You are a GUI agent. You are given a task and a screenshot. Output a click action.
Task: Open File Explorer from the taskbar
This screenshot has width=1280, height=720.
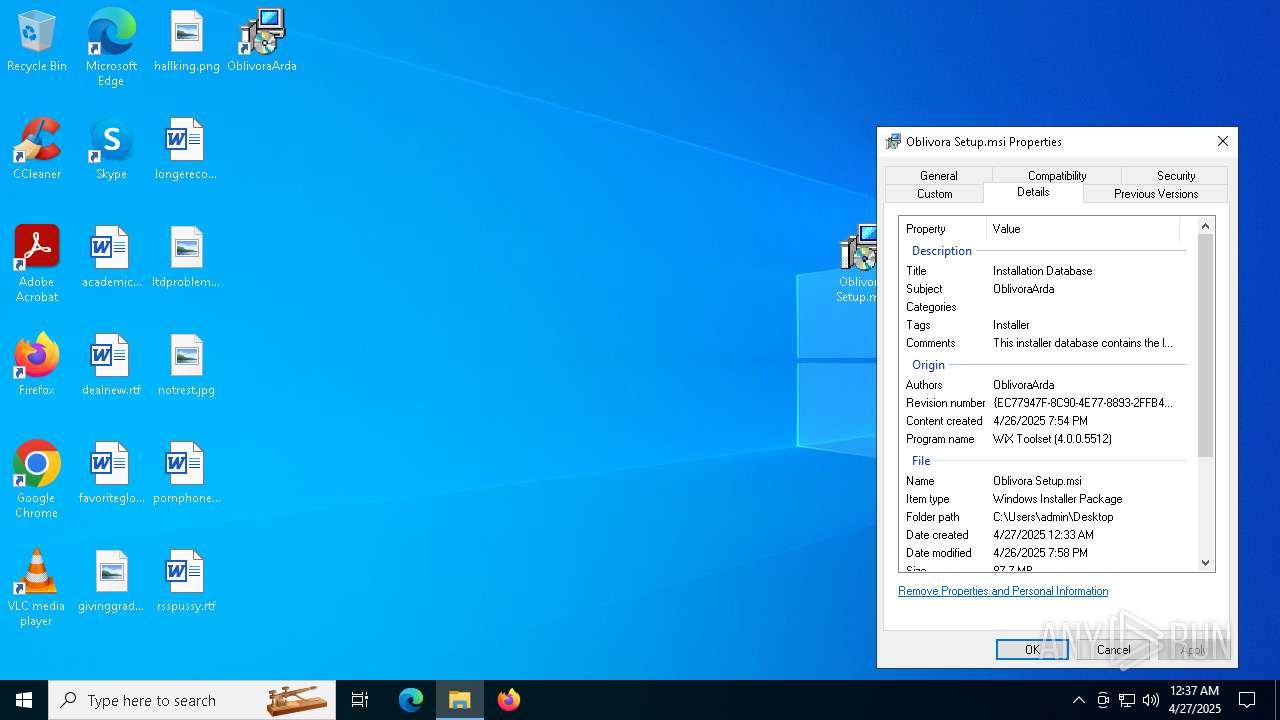[x=460, y=700]
